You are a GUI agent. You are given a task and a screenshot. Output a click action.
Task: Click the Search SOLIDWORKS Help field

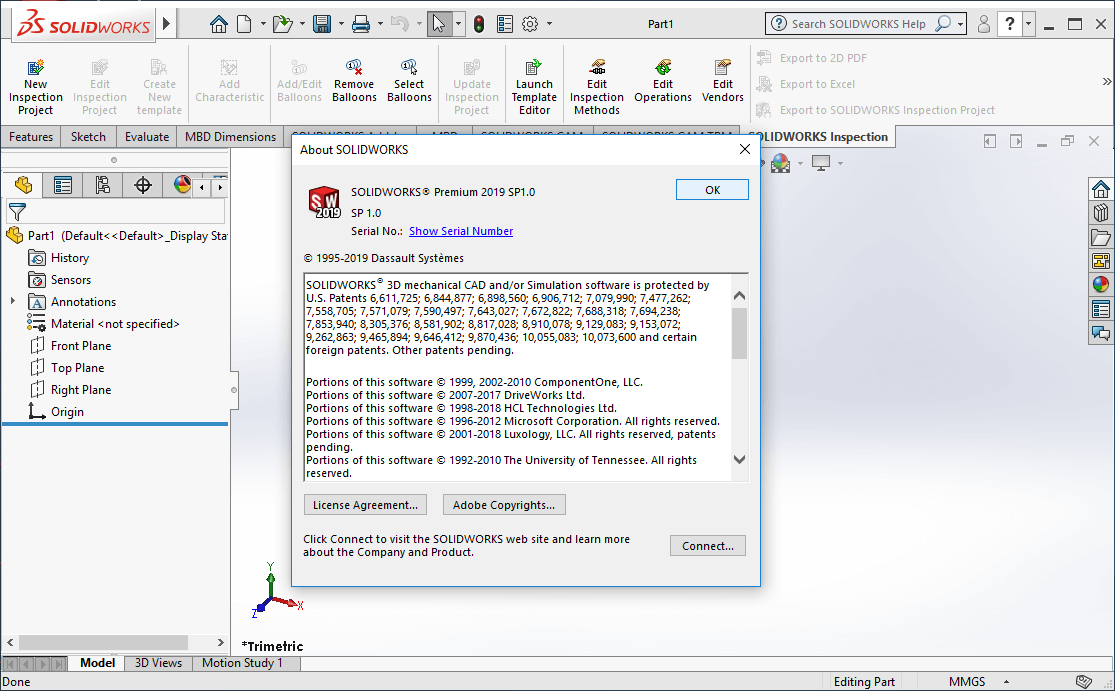[861, 24]
